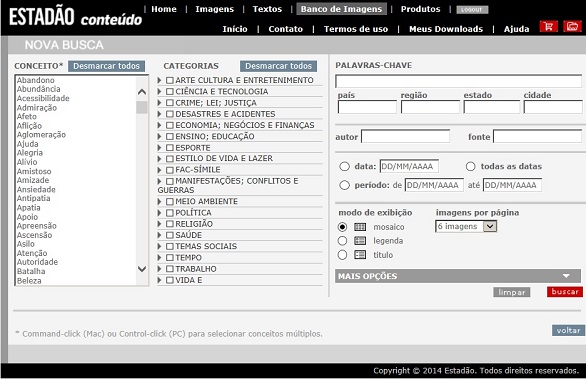Click the limpar button
Screen dimensions: 586x379
click(x=512, y=292)
